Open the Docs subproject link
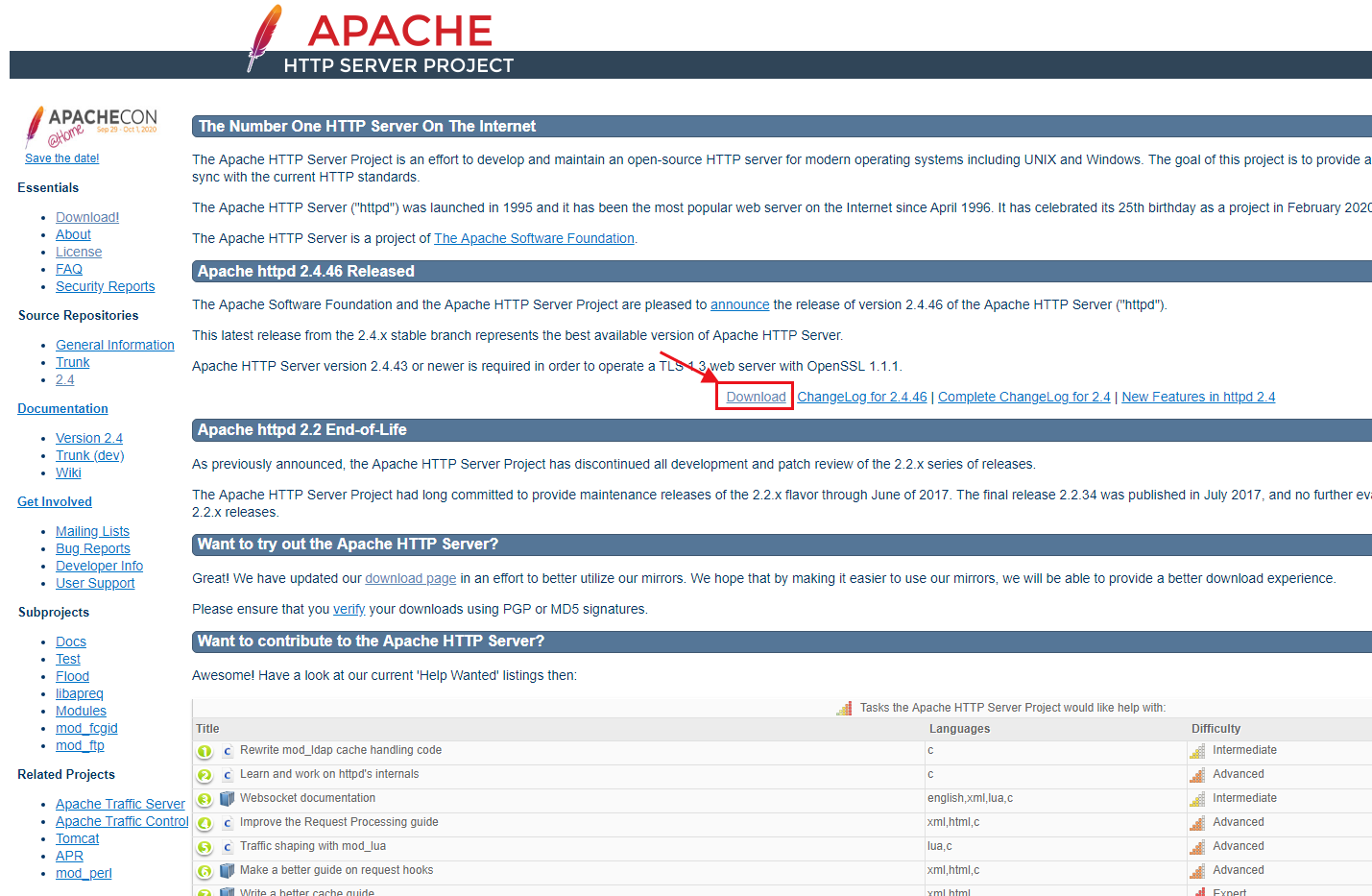This screenshot has height=896, width=1372. (x=71, y=642)
